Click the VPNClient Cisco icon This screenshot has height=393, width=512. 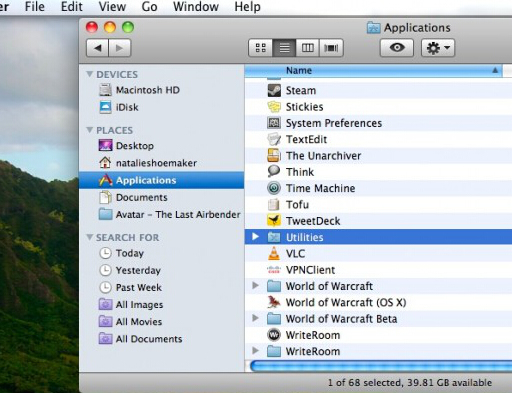coord(274,270)
